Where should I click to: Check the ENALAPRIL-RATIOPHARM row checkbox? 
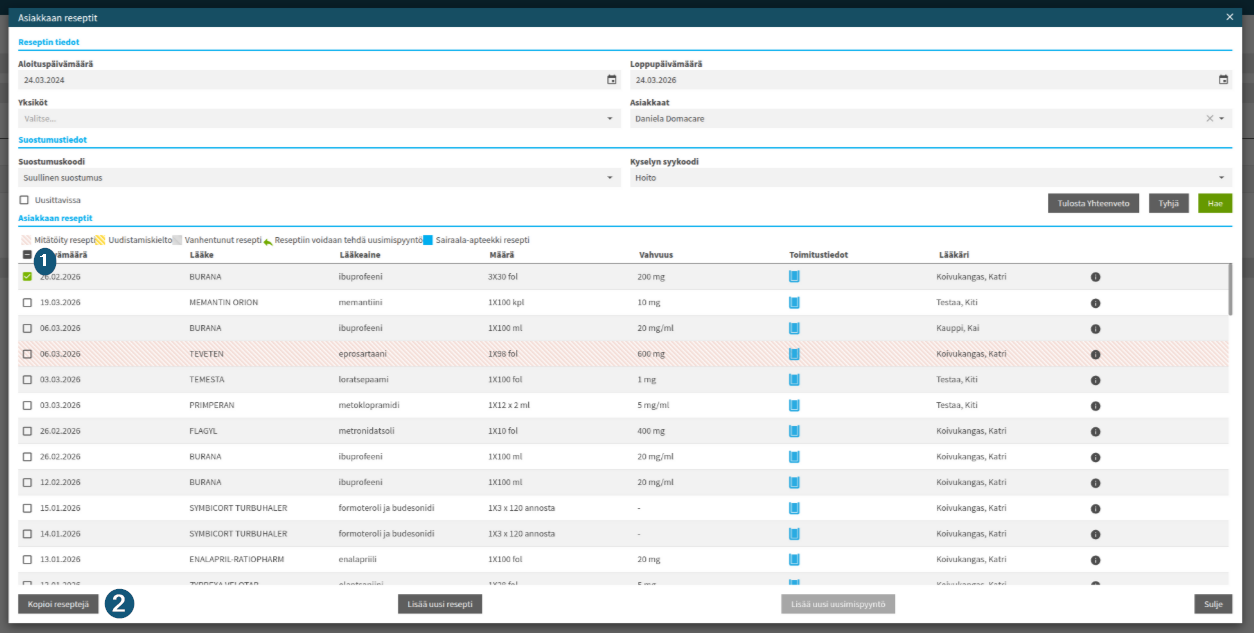[x=27, y=560]
